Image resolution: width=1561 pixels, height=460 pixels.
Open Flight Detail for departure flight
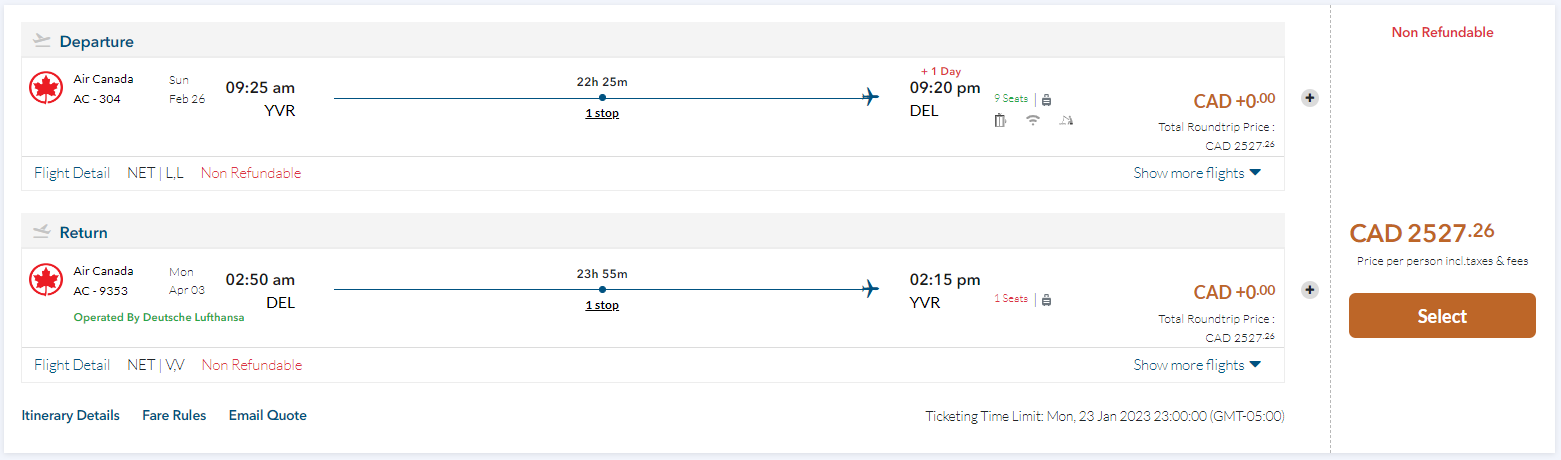(x=72, y=173)
